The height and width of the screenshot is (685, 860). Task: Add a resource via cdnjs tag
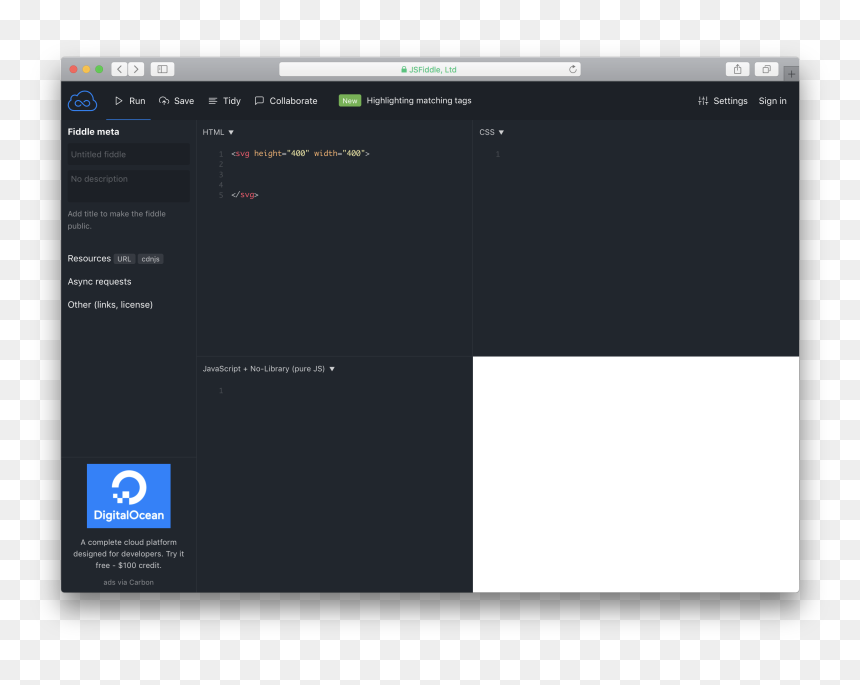click(x=150, y=259)
